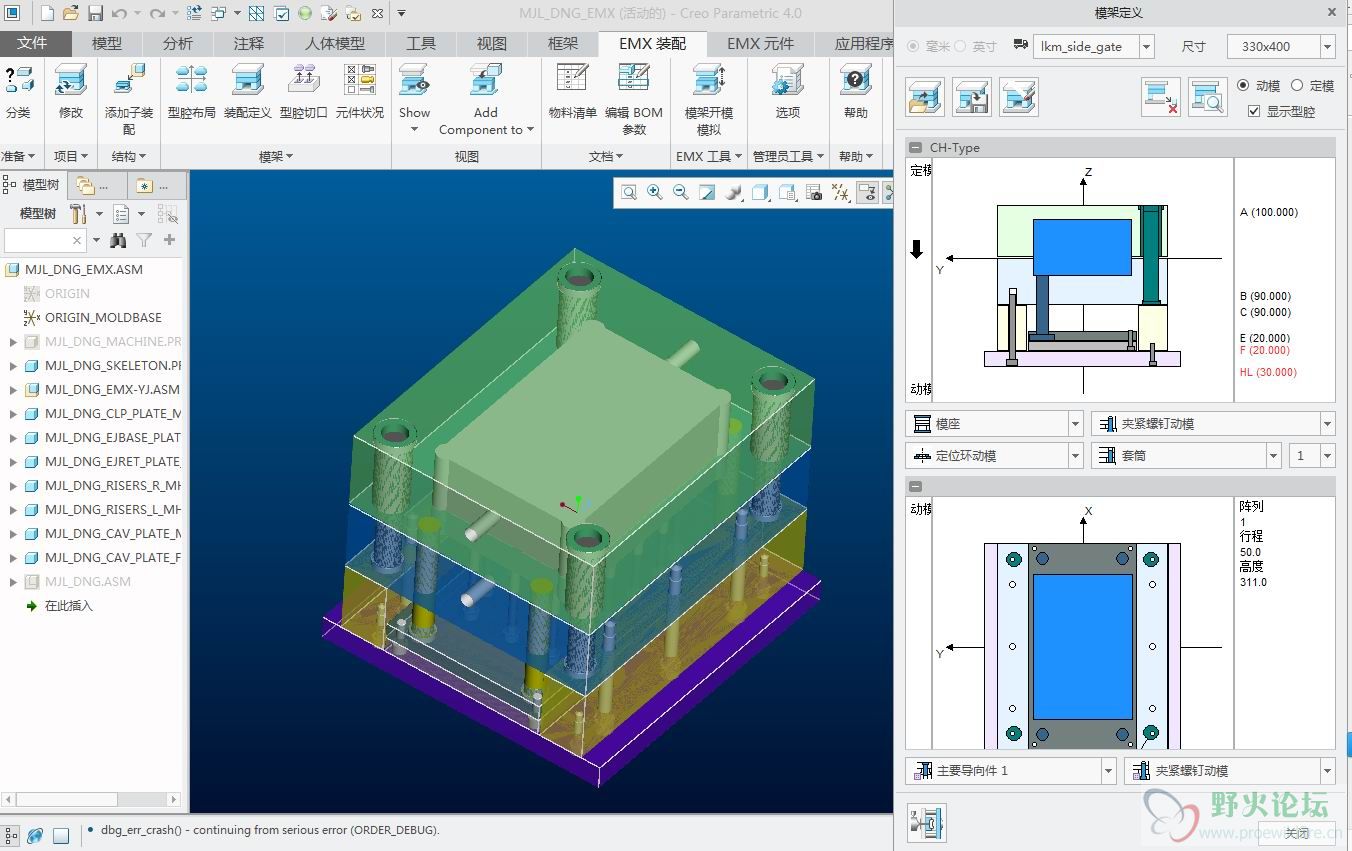
Task: Switch to the 模型 ribbon tab
Action: point(107,44)
